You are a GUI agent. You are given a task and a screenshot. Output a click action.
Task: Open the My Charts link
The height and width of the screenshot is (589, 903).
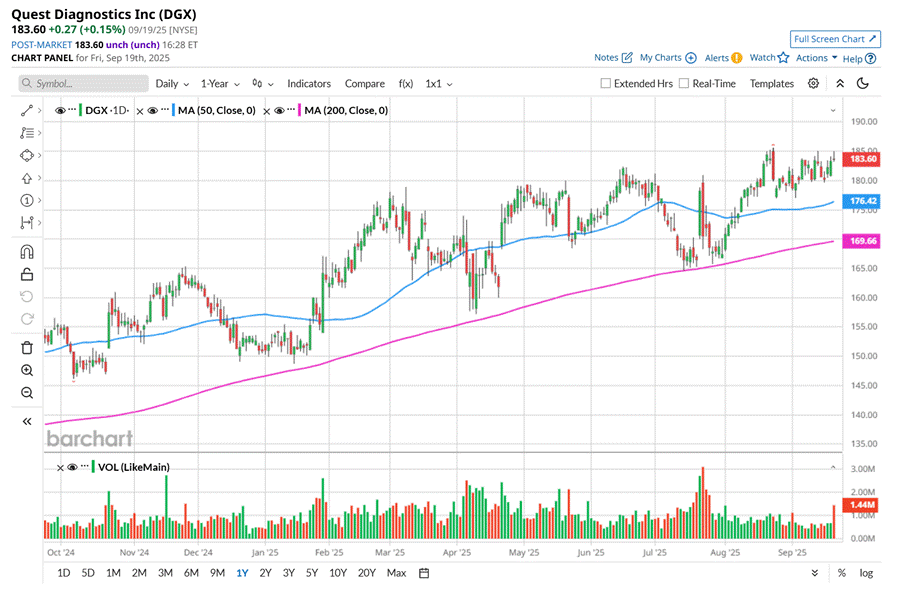coord(668,58)
